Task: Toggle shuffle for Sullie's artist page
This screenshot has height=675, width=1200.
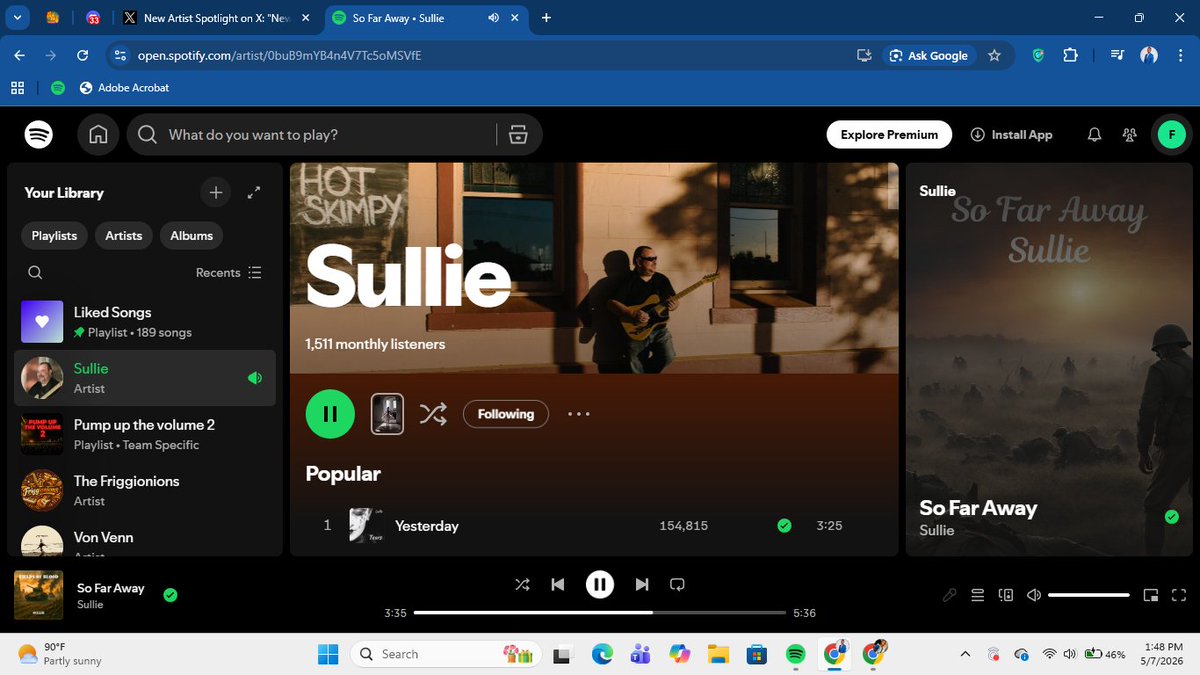Action: pyautogui.click(x=433, y=414)
